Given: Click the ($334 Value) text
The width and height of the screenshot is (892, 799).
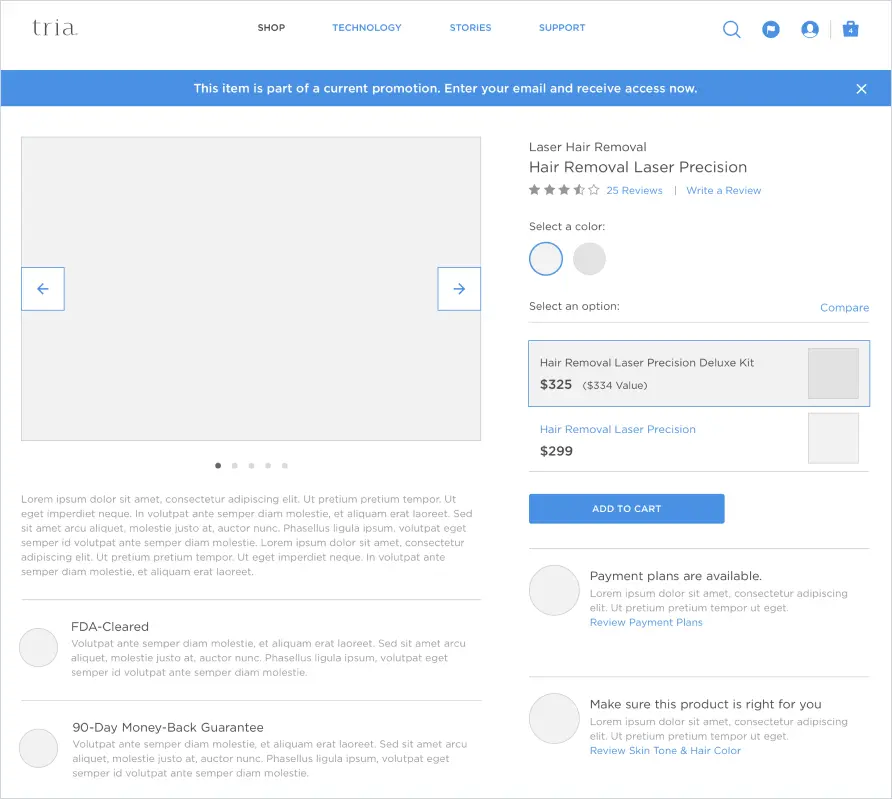Looking at the screenshot, I should (x=615, y=386).
